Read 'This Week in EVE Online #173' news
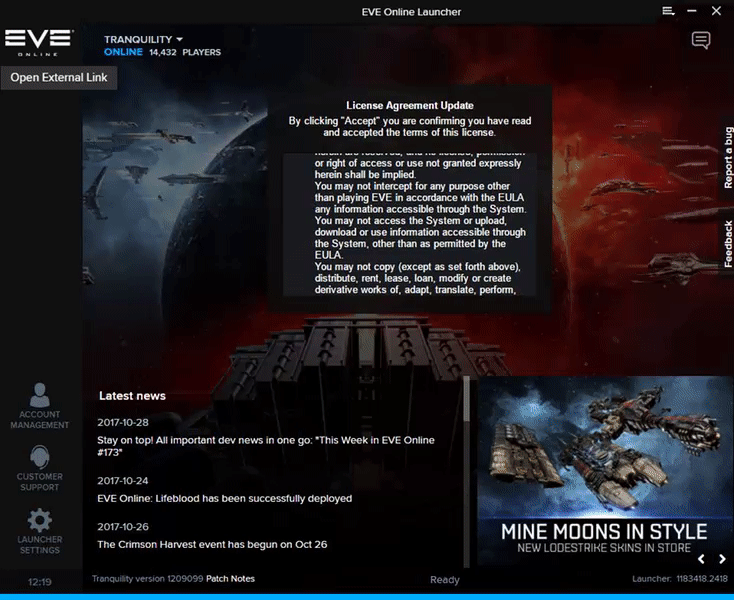 click(266, 446)
